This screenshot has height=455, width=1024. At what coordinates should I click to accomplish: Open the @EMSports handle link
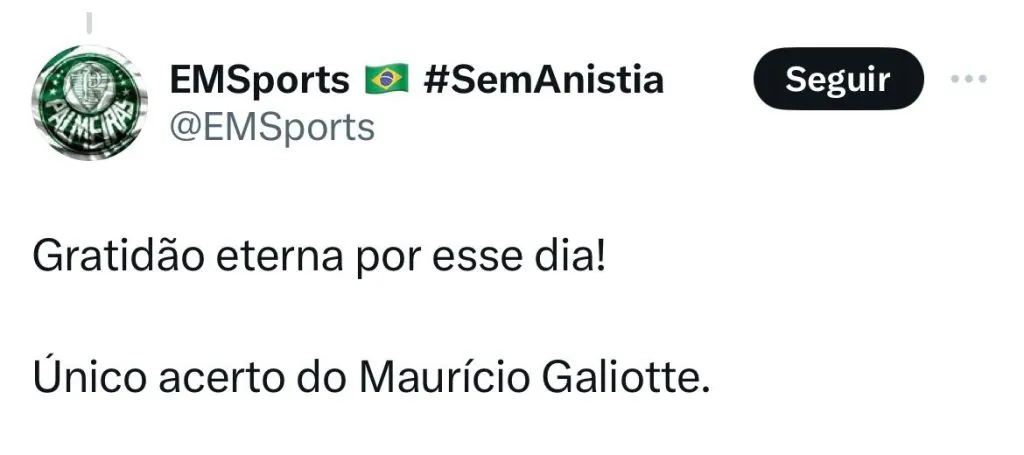pos(272,127)
